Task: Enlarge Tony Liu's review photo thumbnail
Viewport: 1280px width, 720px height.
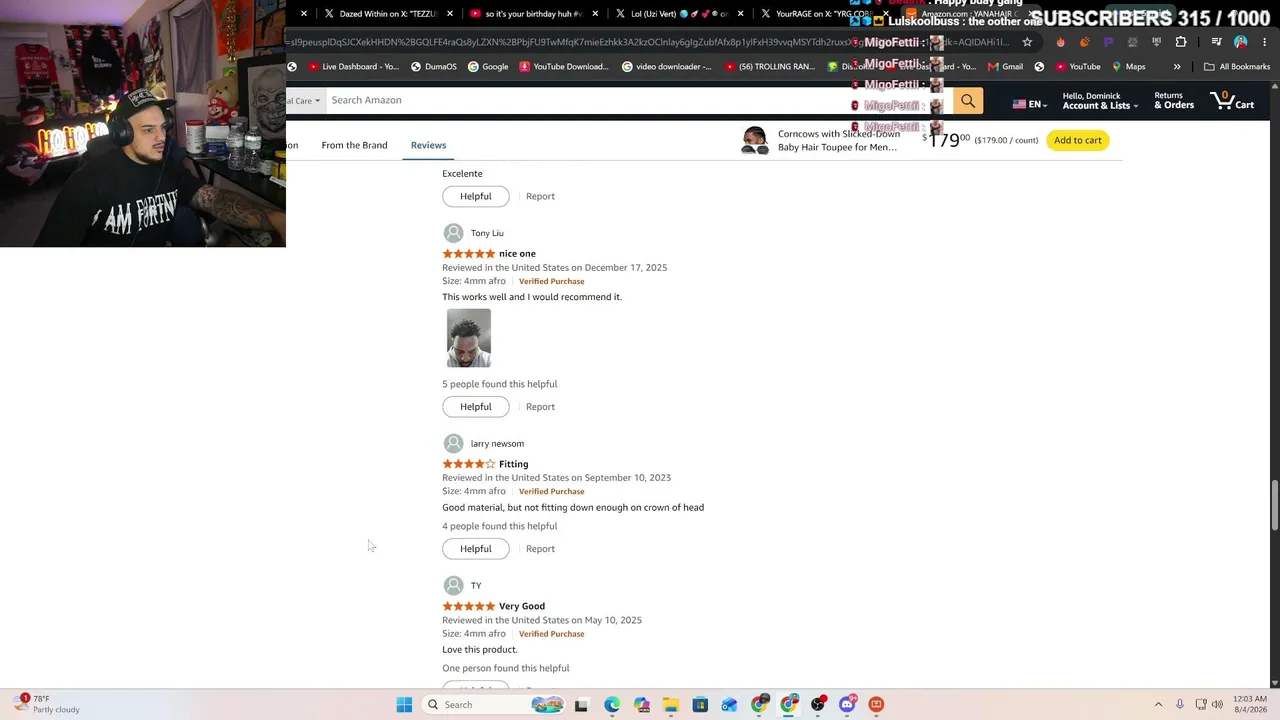Action: 469,338
